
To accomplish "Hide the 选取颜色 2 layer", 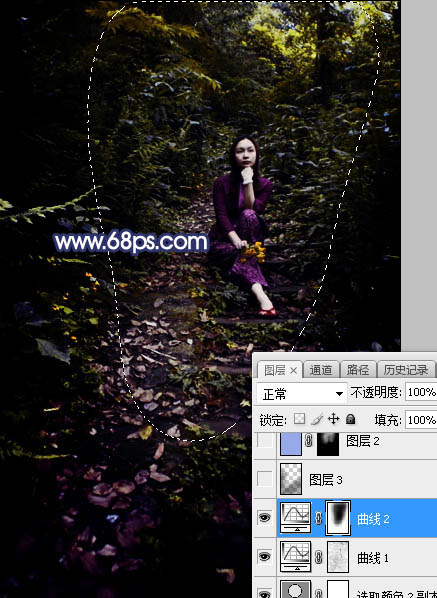I will (265, 593).
